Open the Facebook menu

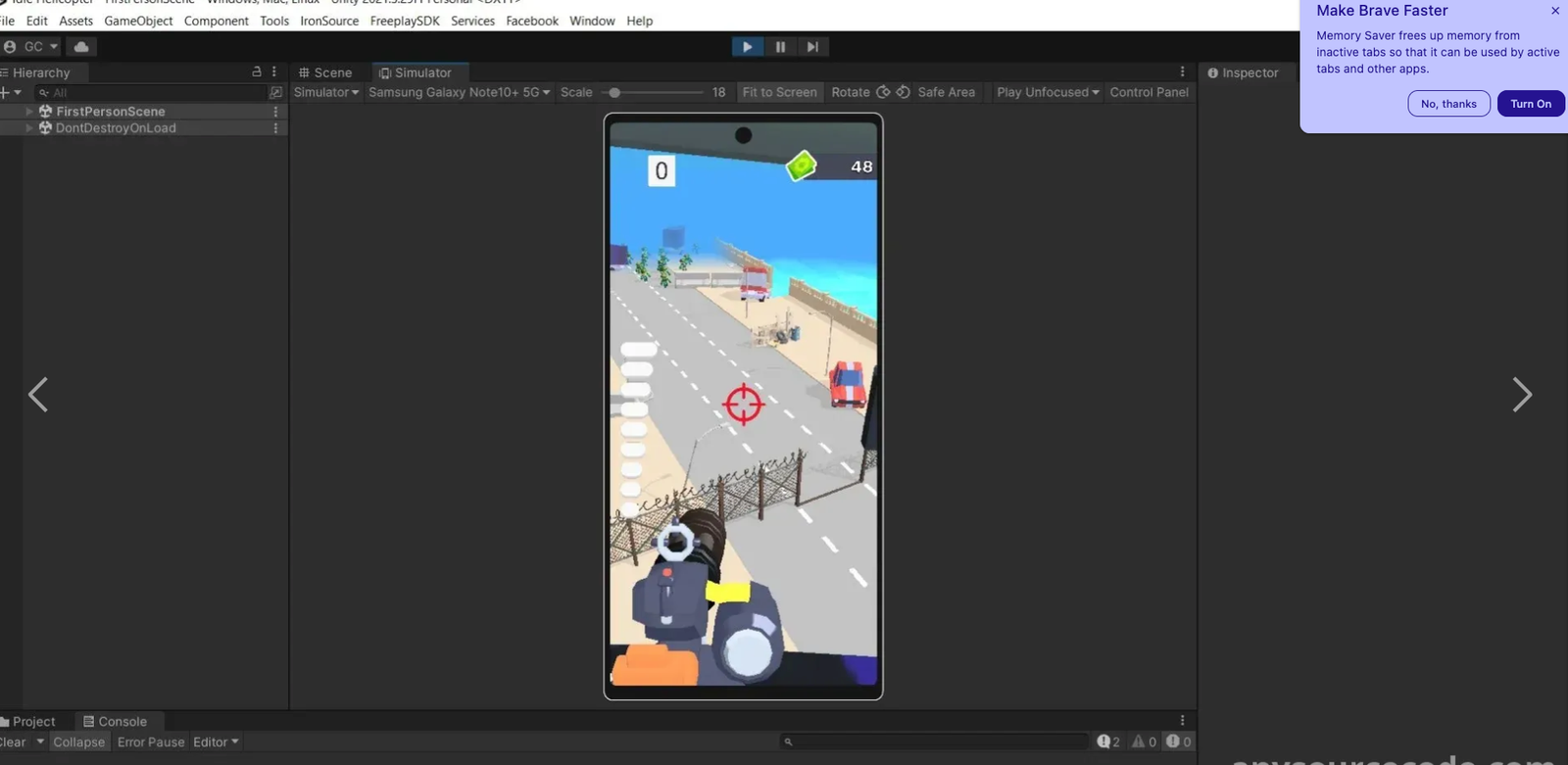[532, 21]
